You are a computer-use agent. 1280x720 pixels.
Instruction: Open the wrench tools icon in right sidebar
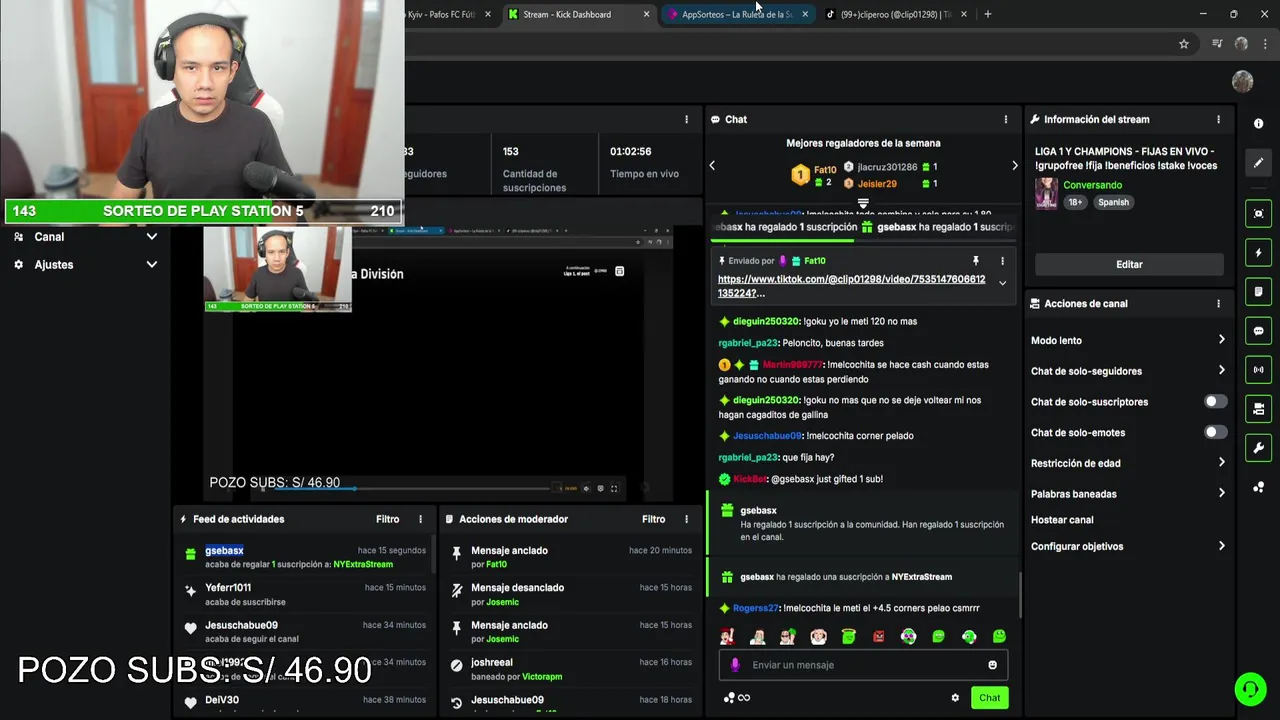1258,448
